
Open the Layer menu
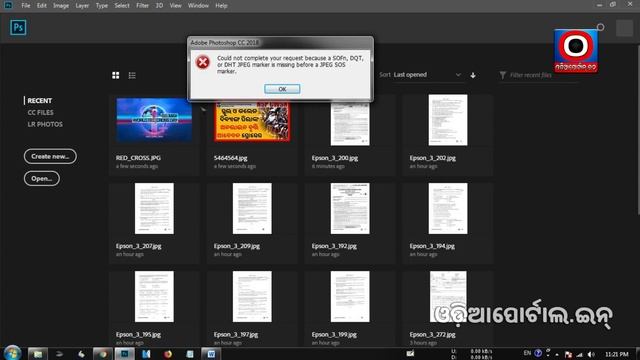coord(82,6)
